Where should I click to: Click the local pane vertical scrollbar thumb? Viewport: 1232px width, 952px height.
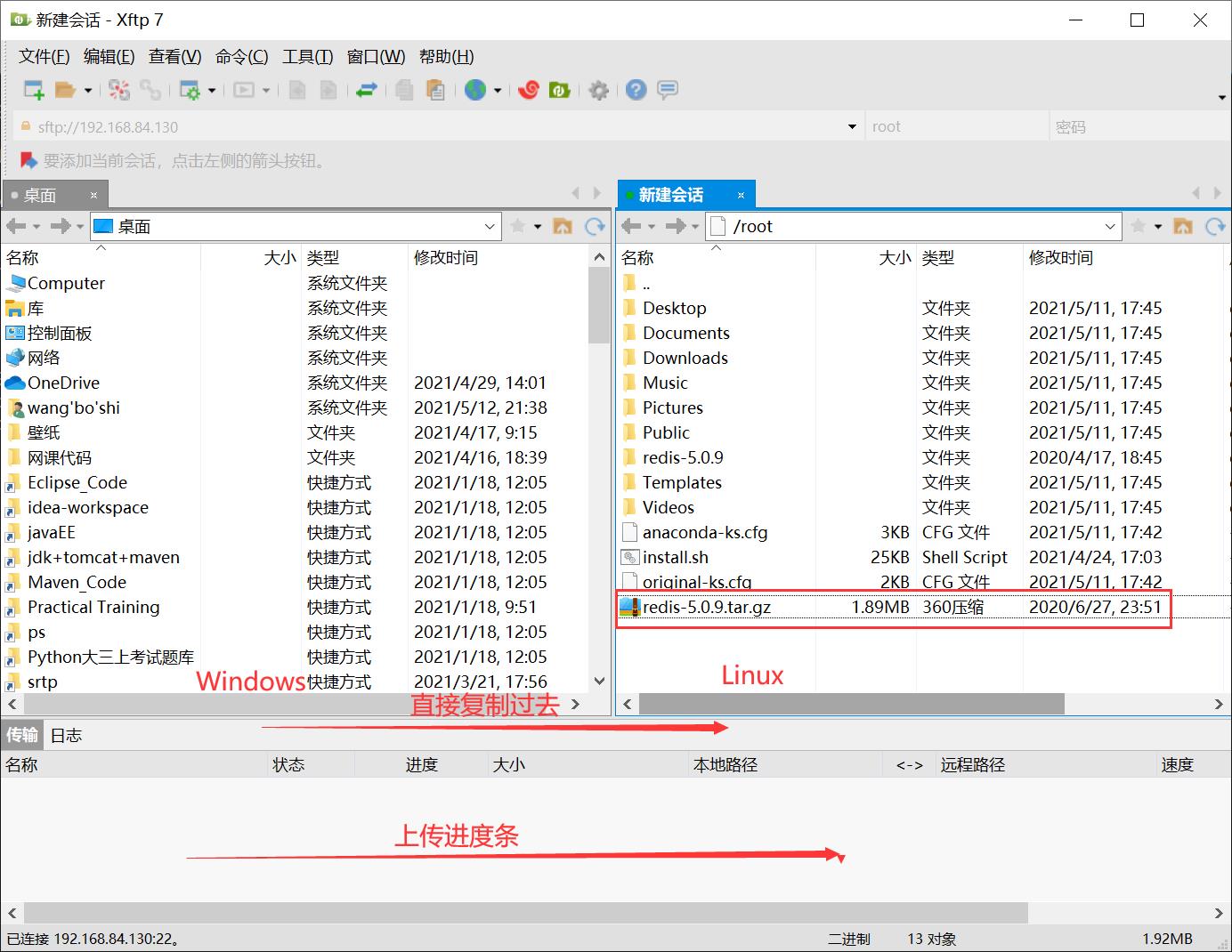pos(599,306)
